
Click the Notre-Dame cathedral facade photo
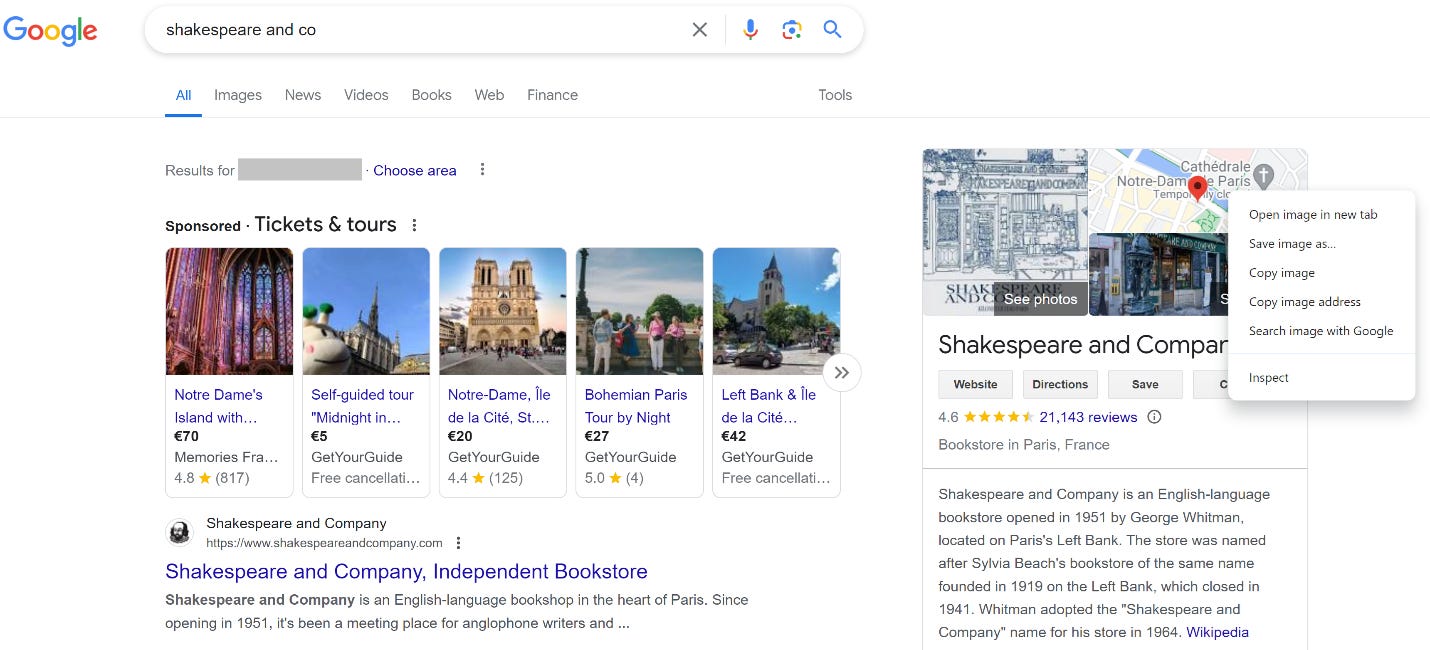pos(503,311)
